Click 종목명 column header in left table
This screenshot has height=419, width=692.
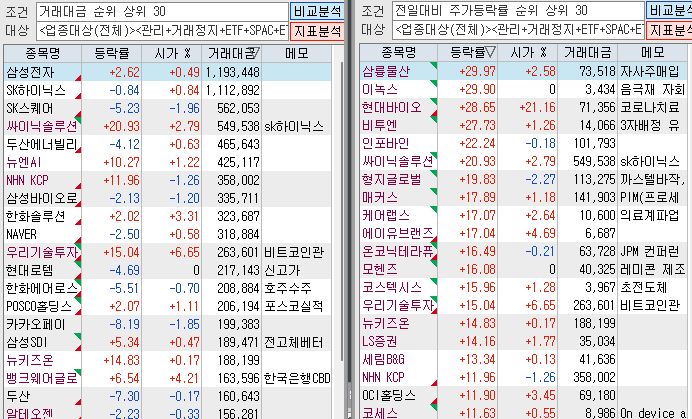pyautogui.click(x=42, y=54)
